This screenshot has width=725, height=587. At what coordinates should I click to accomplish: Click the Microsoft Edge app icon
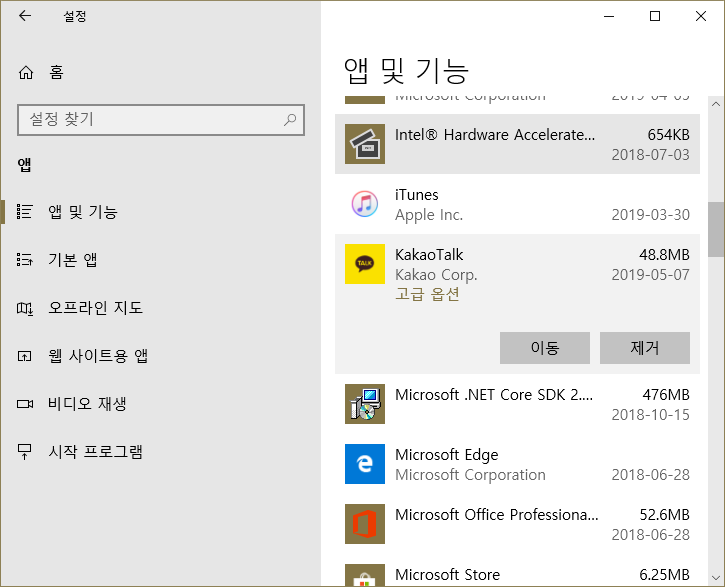[365, 464]
